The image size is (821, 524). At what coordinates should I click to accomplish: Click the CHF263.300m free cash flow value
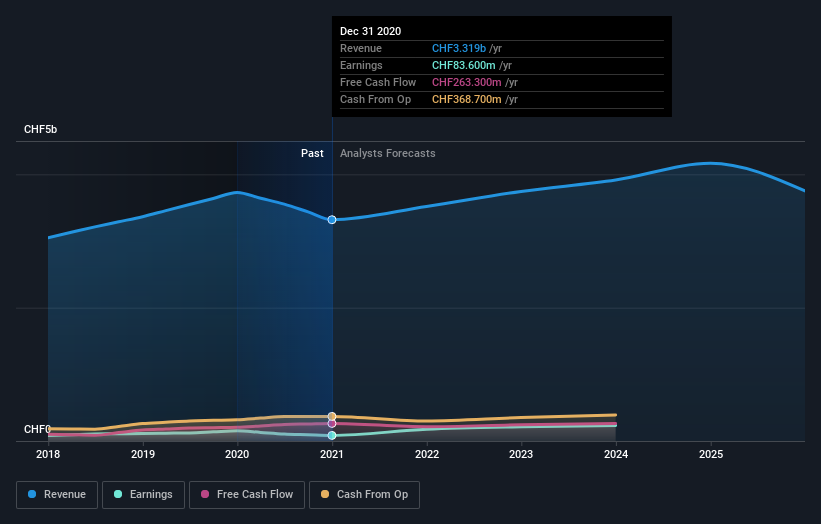click(467, 82)
